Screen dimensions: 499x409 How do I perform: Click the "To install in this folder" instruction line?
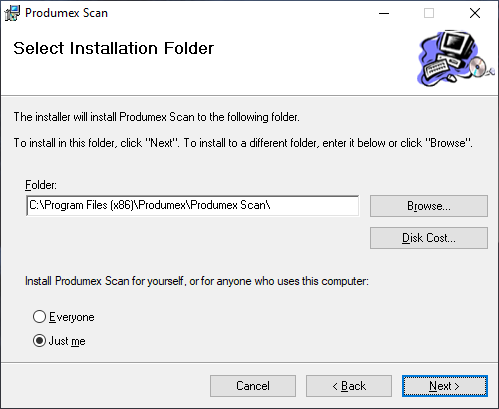pyautogui.click(x=243, y=143)
